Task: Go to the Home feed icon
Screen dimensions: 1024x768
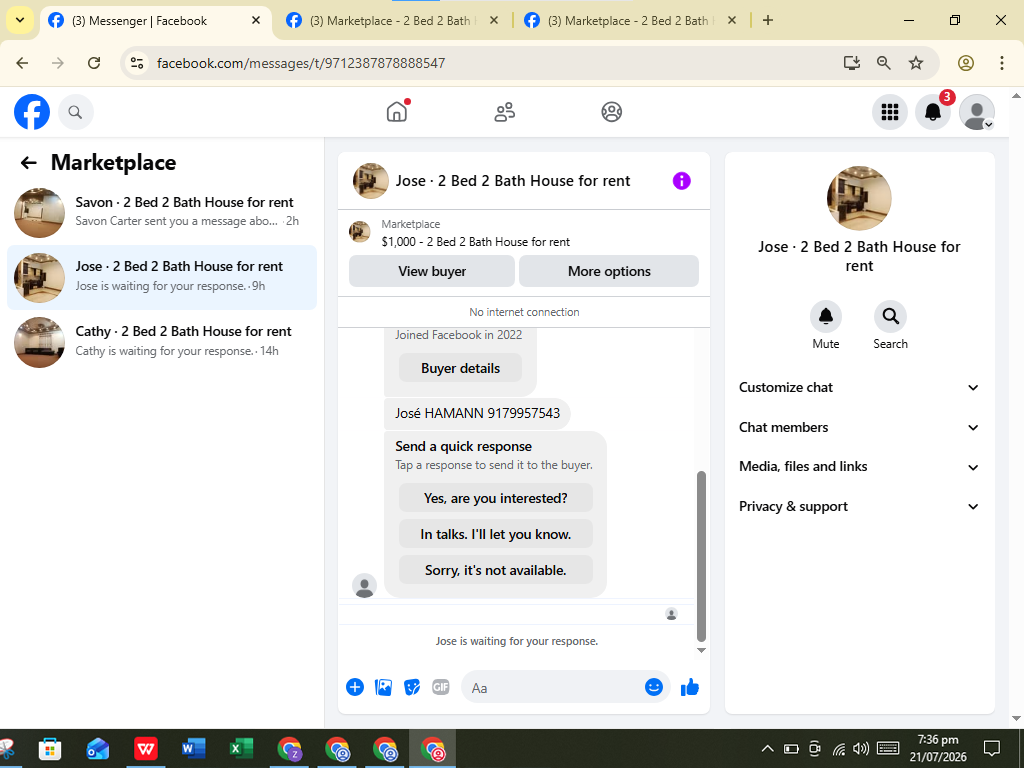Action: pos(397,112)
